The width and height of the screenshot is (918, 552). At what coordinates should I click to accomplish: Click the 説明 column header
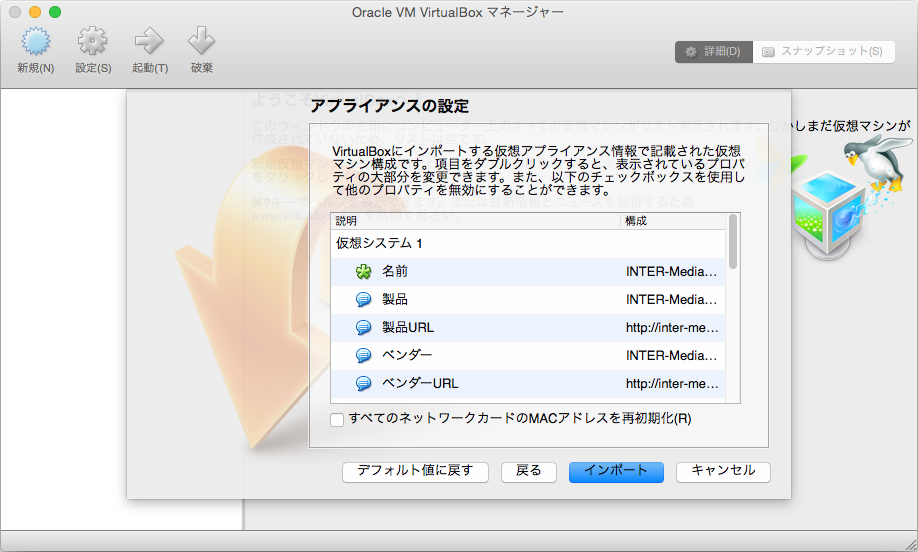coord(475,221)
